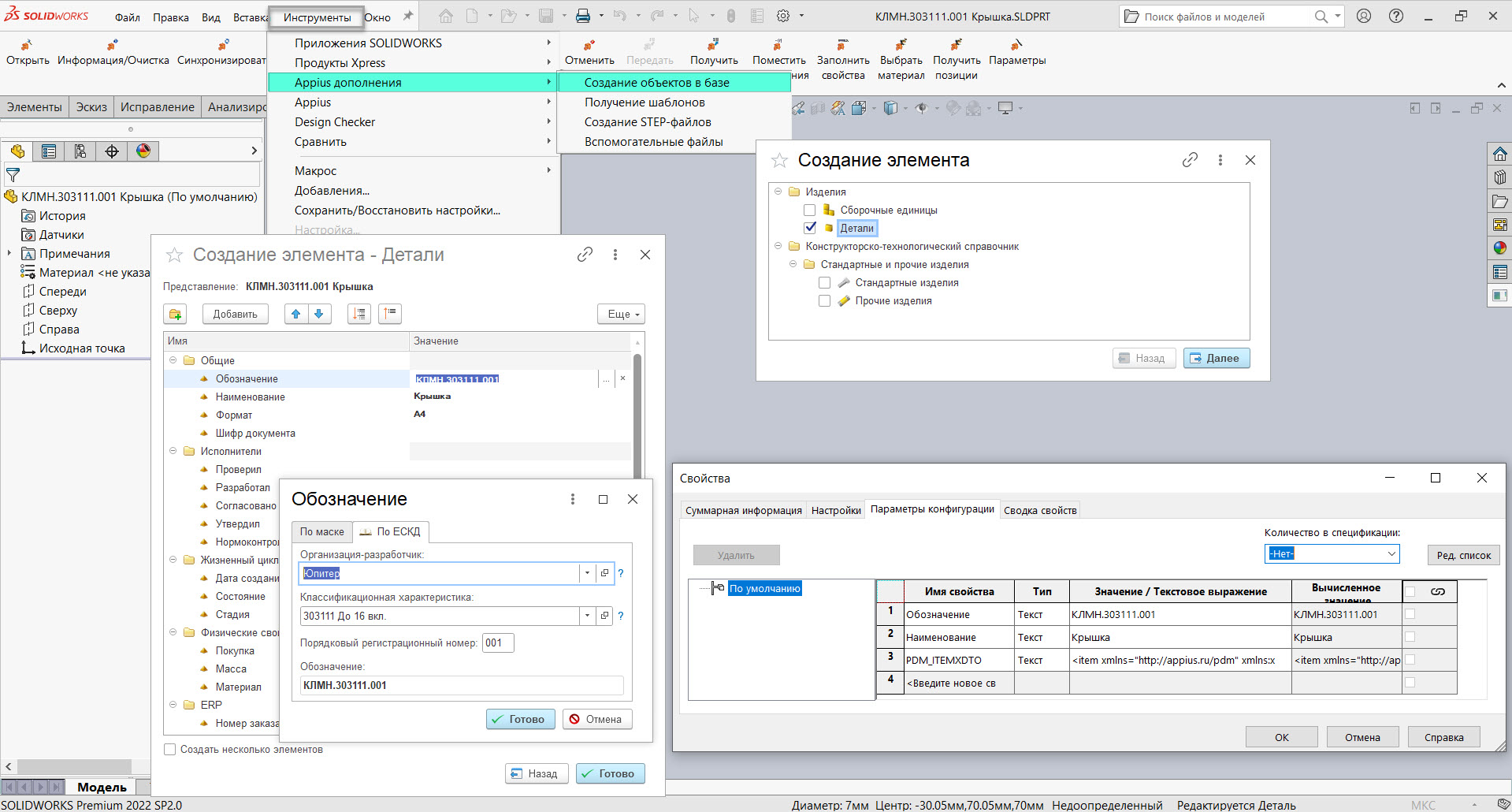Toggle link checkbox in Наименование property row

tap(1410, 637)
